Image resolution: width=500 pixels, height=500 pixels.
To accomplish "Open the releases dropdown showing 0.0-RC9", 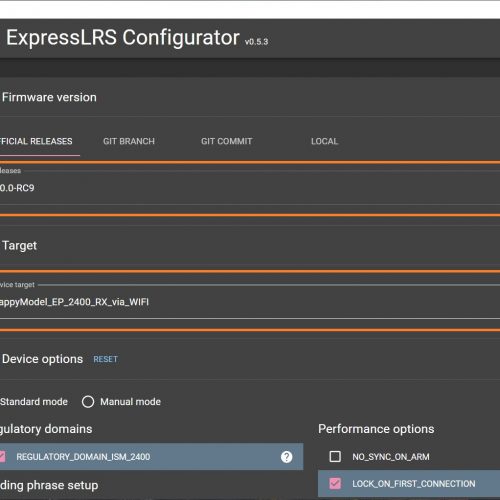I will click(x=250, y=188).
